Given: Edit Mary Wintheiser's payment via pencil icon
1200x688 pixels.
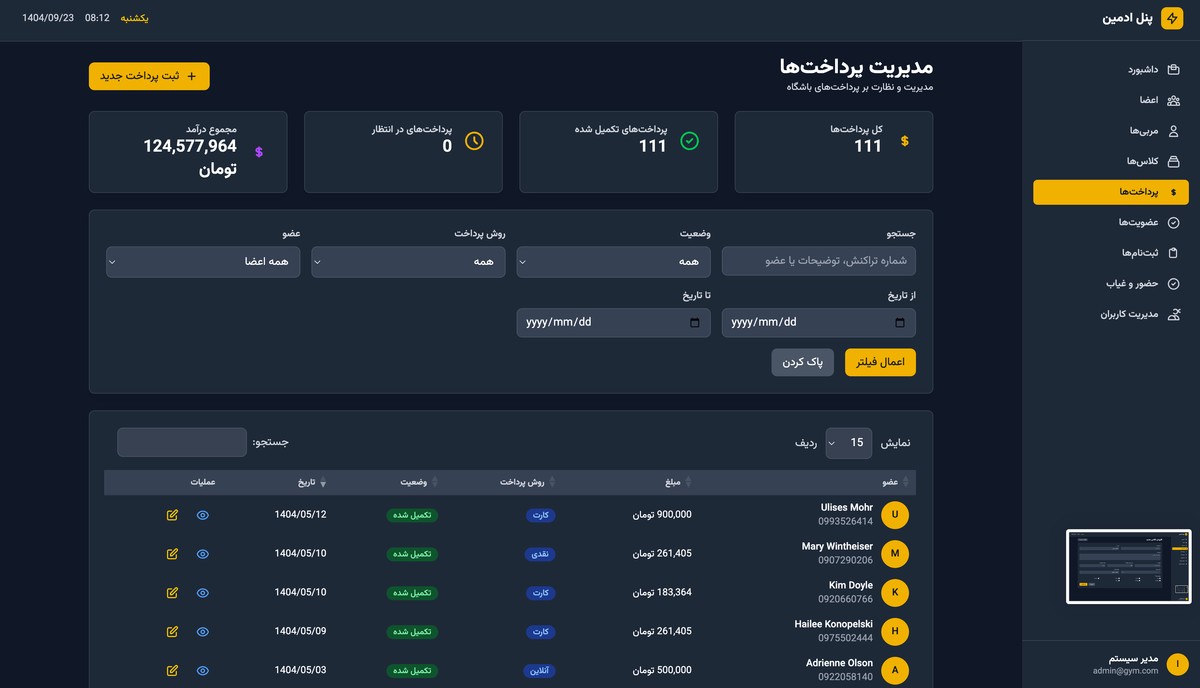Looking at the screenshot, I should pos(172,553).
